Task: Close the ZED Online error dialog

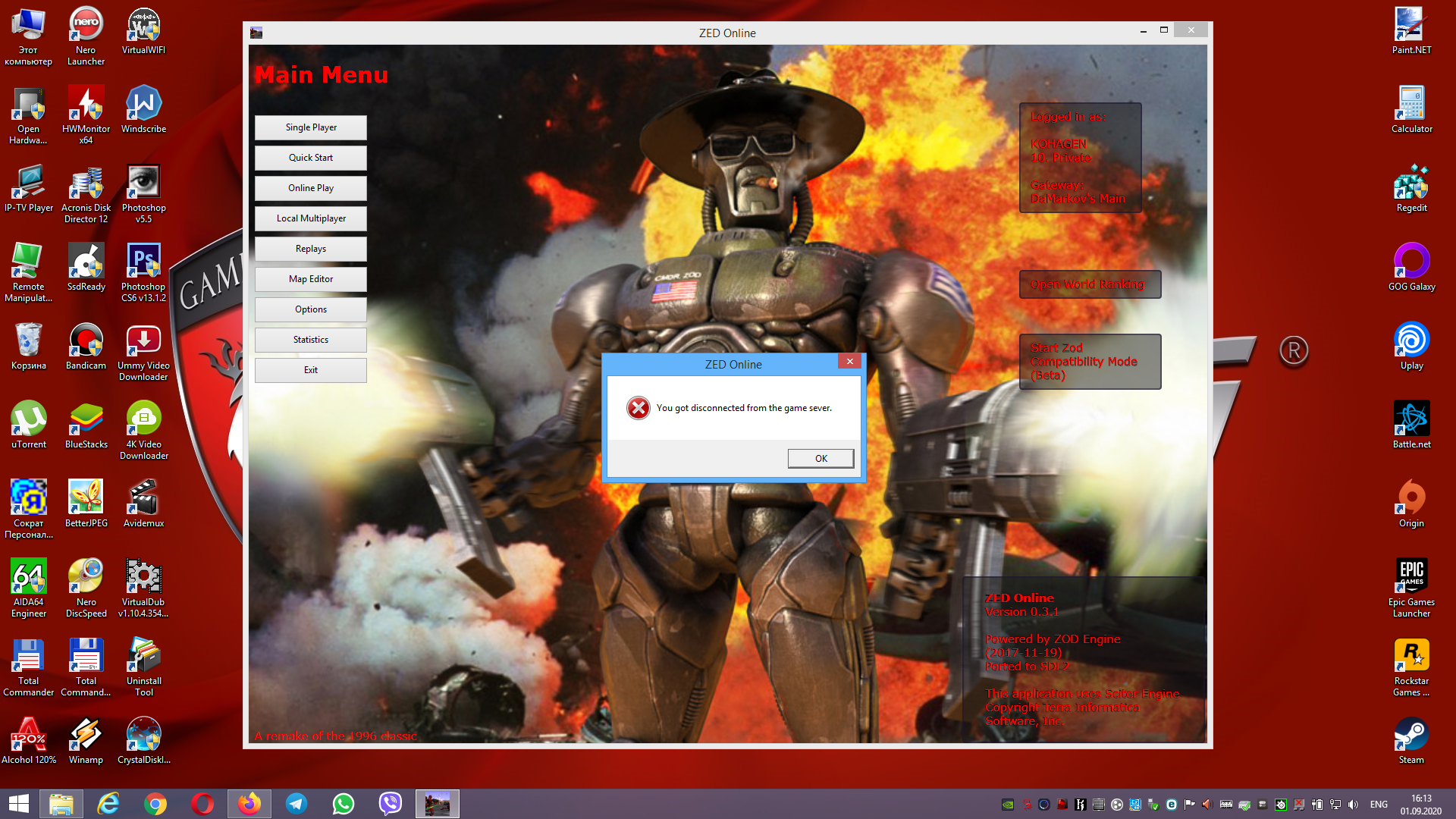Action: pos(849,362)
